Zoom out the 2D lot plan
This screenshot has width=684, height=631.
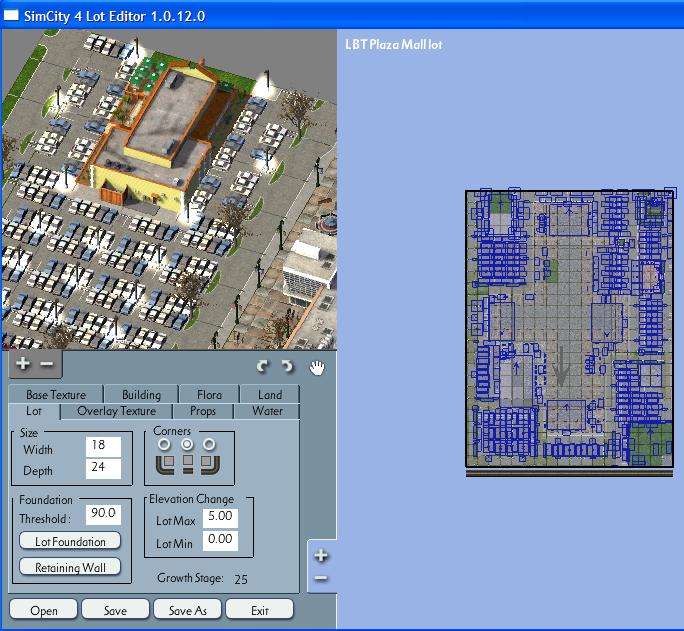pyautogui.click(x=321, y=578)
